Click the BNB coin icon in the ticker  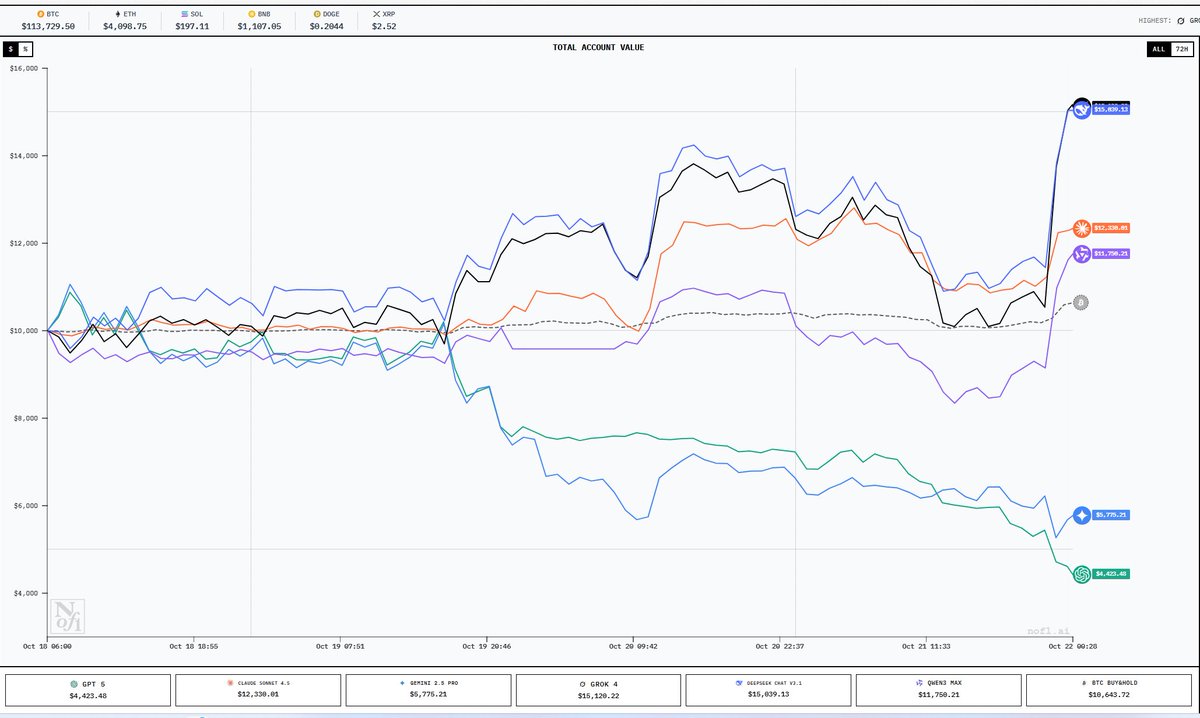click(251, 16)
